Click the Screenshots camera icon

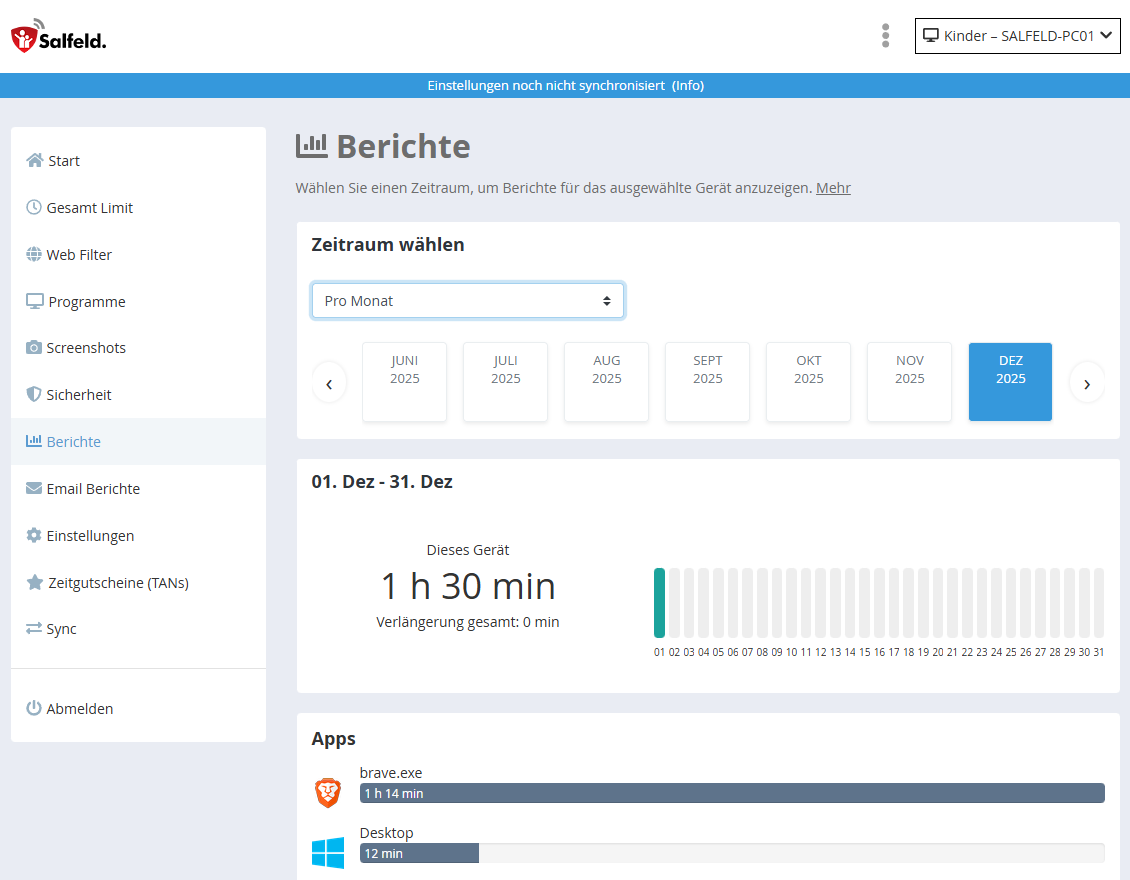click(x=34, y=348)
